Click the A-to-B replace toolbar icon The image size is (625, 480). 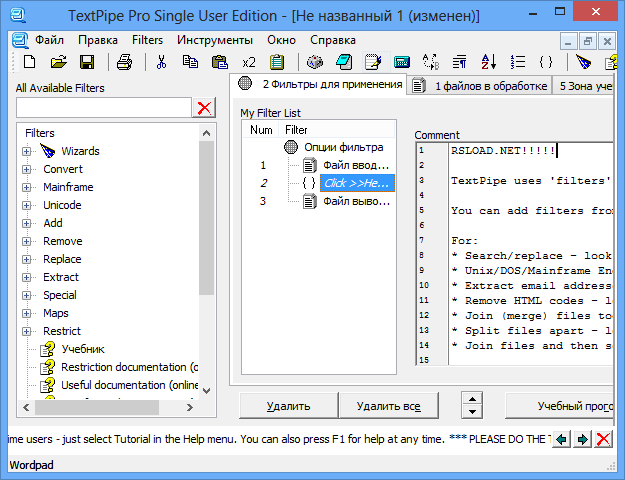431,62
